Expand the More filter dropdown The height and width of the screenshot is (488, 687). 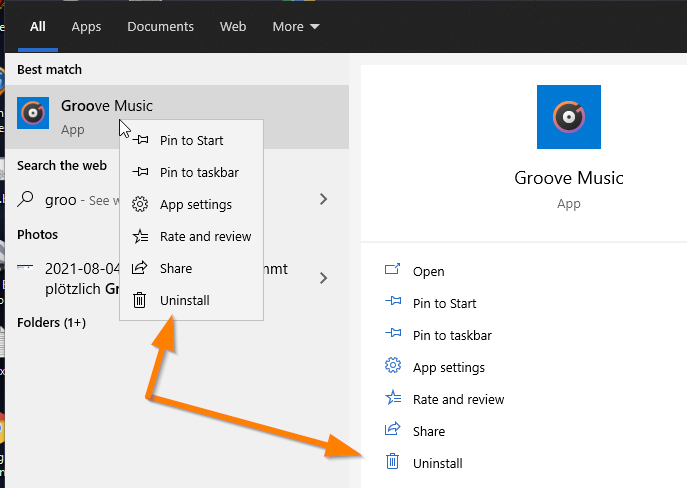[x=296, y=27]
